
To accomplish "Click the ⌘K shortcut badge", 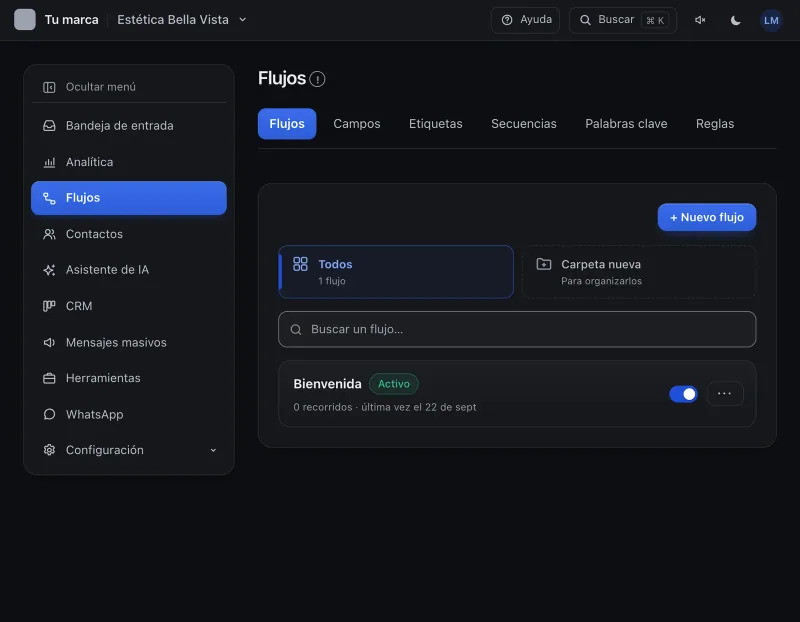I will coord(655,20).
